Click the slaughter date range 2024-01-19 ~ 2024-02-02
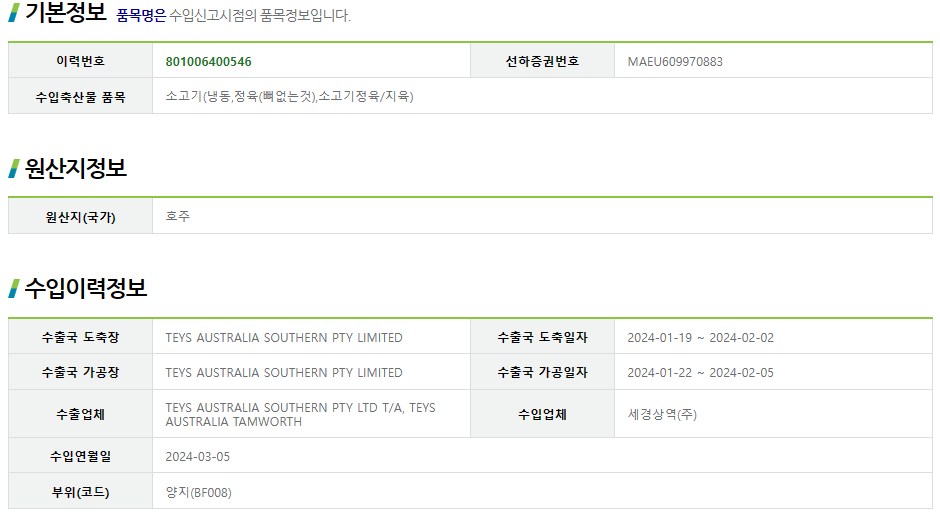The height and width of the screenshot is (513, 940). pos(700,337)
